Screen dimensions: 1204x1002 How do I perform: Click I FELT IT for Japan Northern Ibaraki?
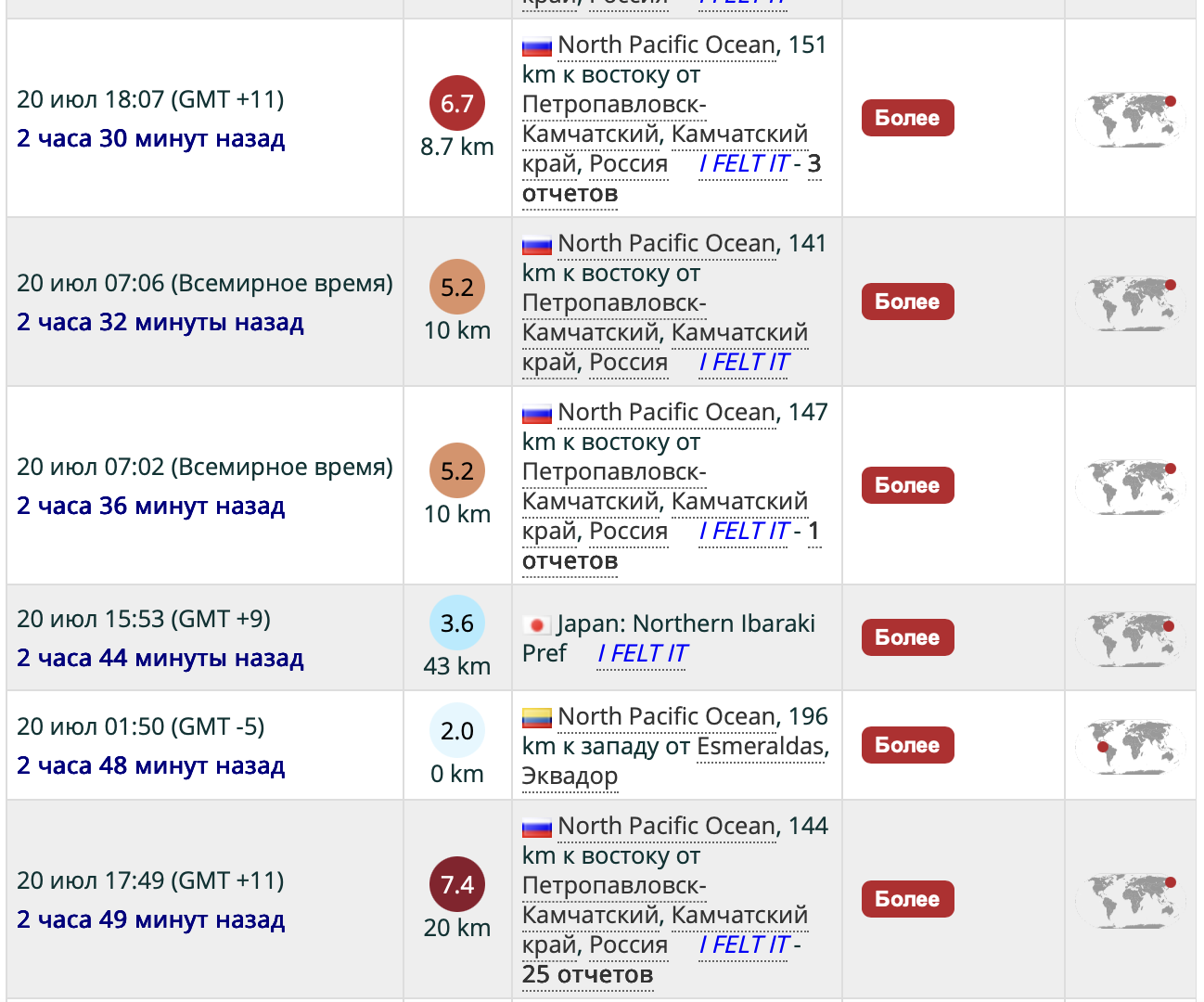[x=642, y=654]
